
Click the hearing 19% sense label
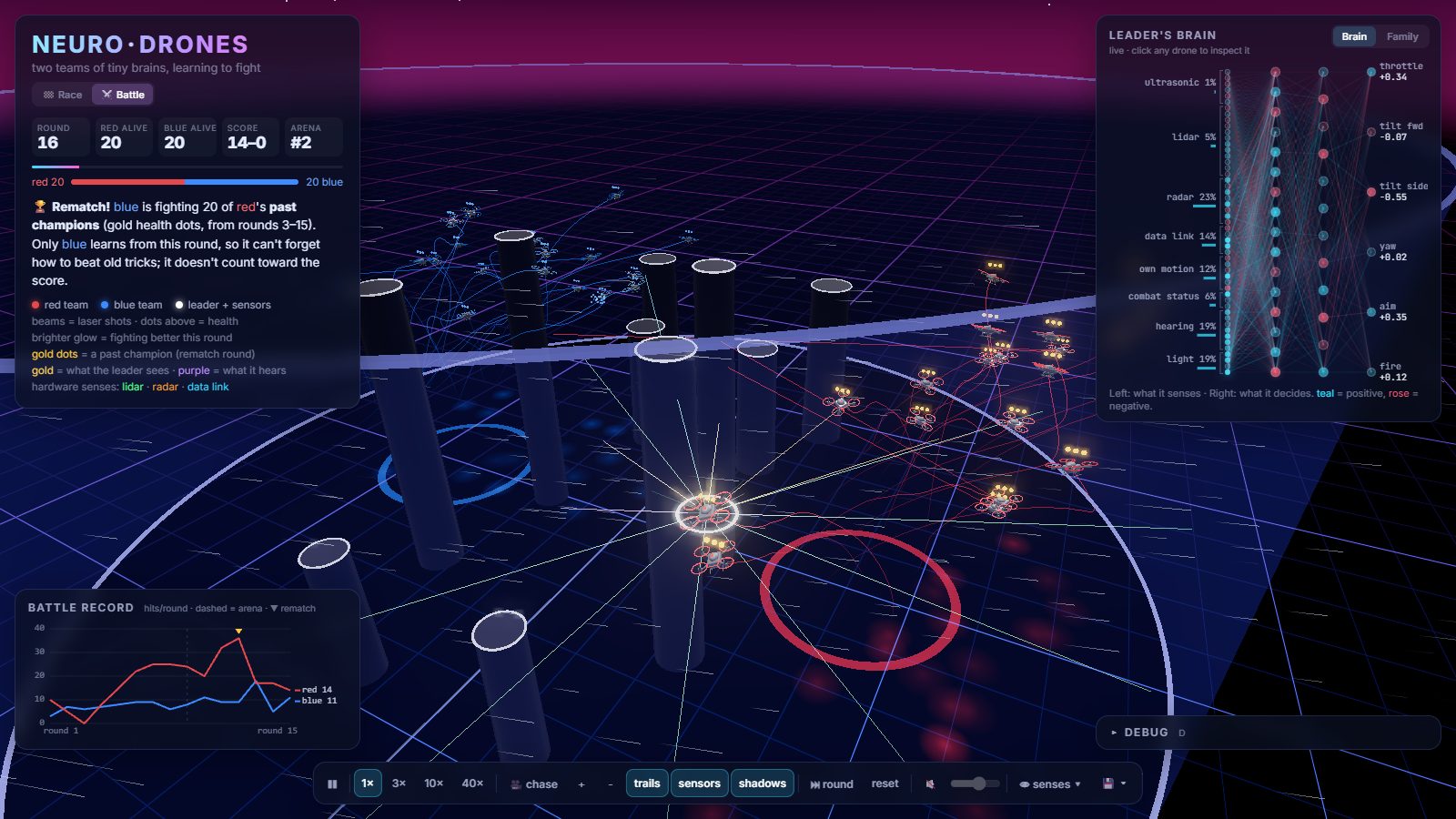click(1186, 326)
